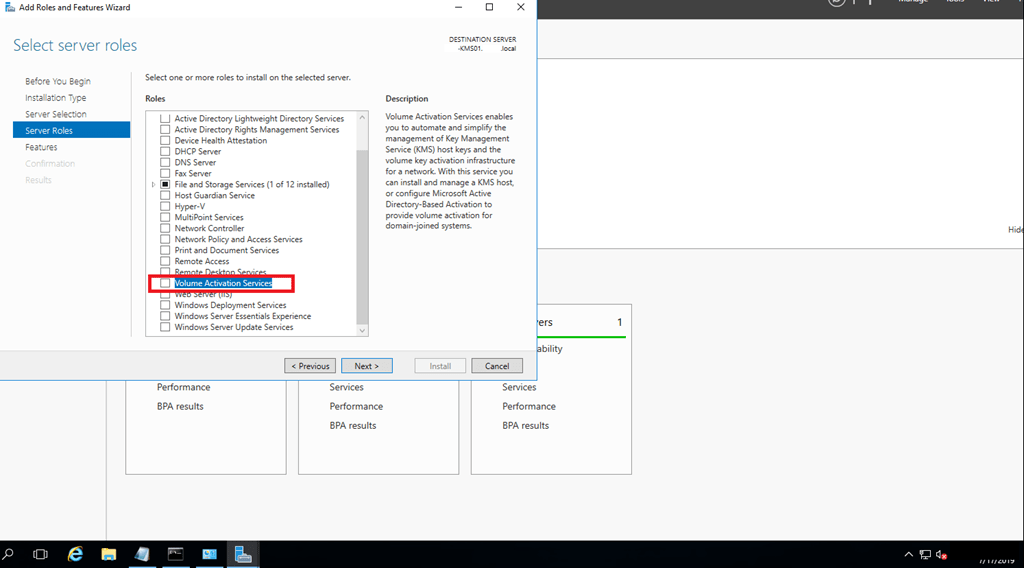Go to the Installation Type step
1024x568 pixels.
point(56,97)
